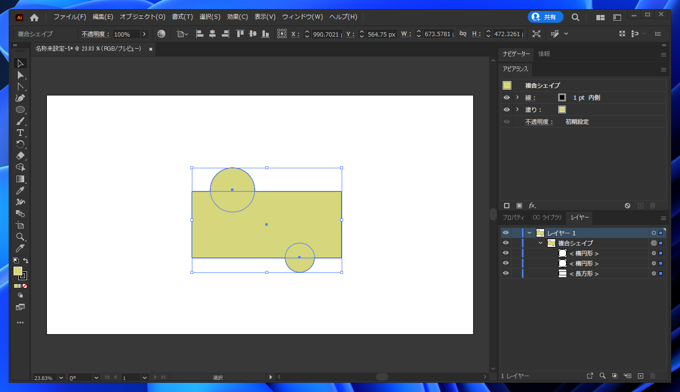Open the Layers panel flyout menu
This screenshot has width=680, height=392.
click(x=663, y=218)
